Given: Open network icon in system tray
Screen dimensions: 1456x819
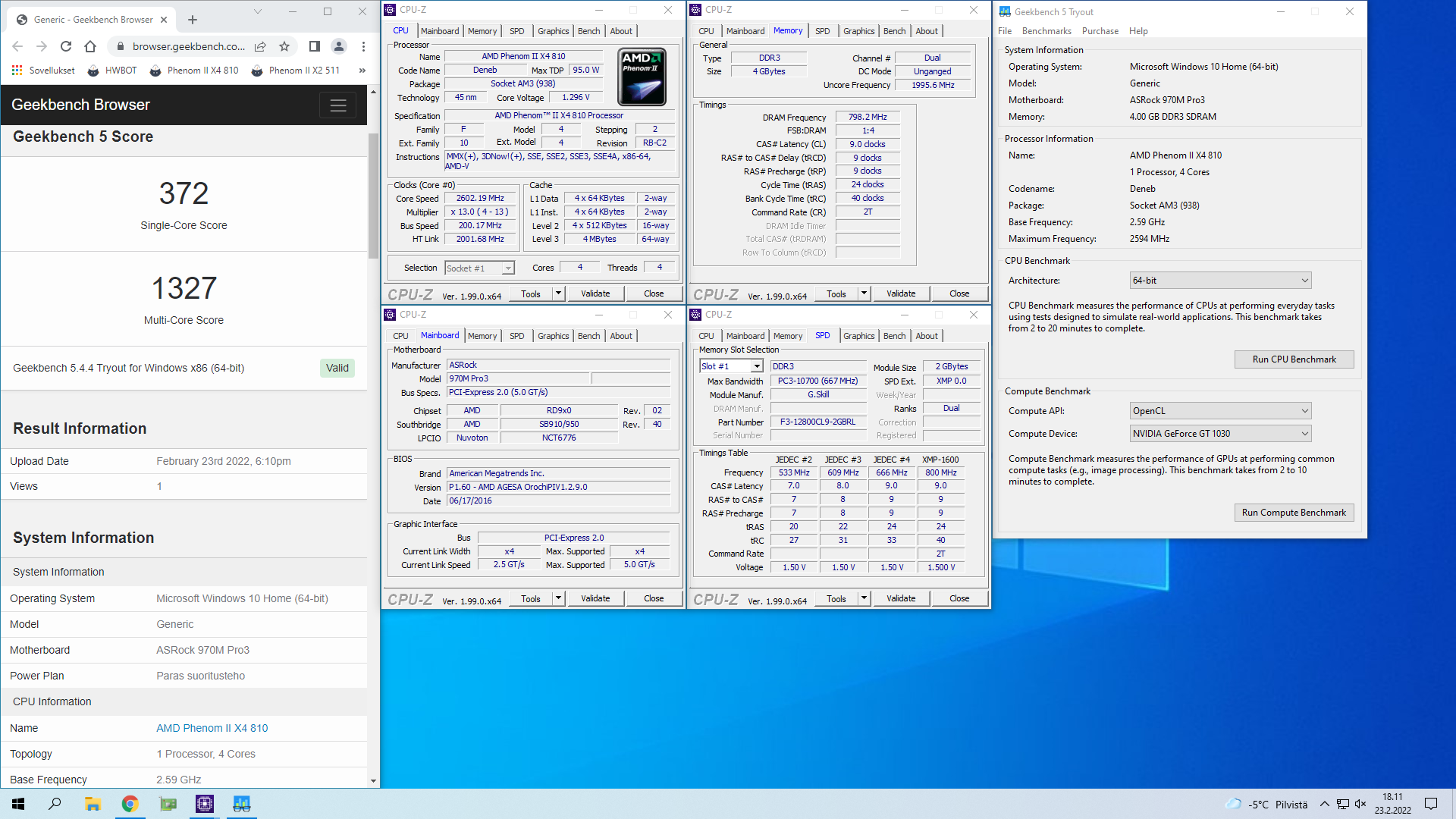Looking at the screenshot, I should [1342, 804].
